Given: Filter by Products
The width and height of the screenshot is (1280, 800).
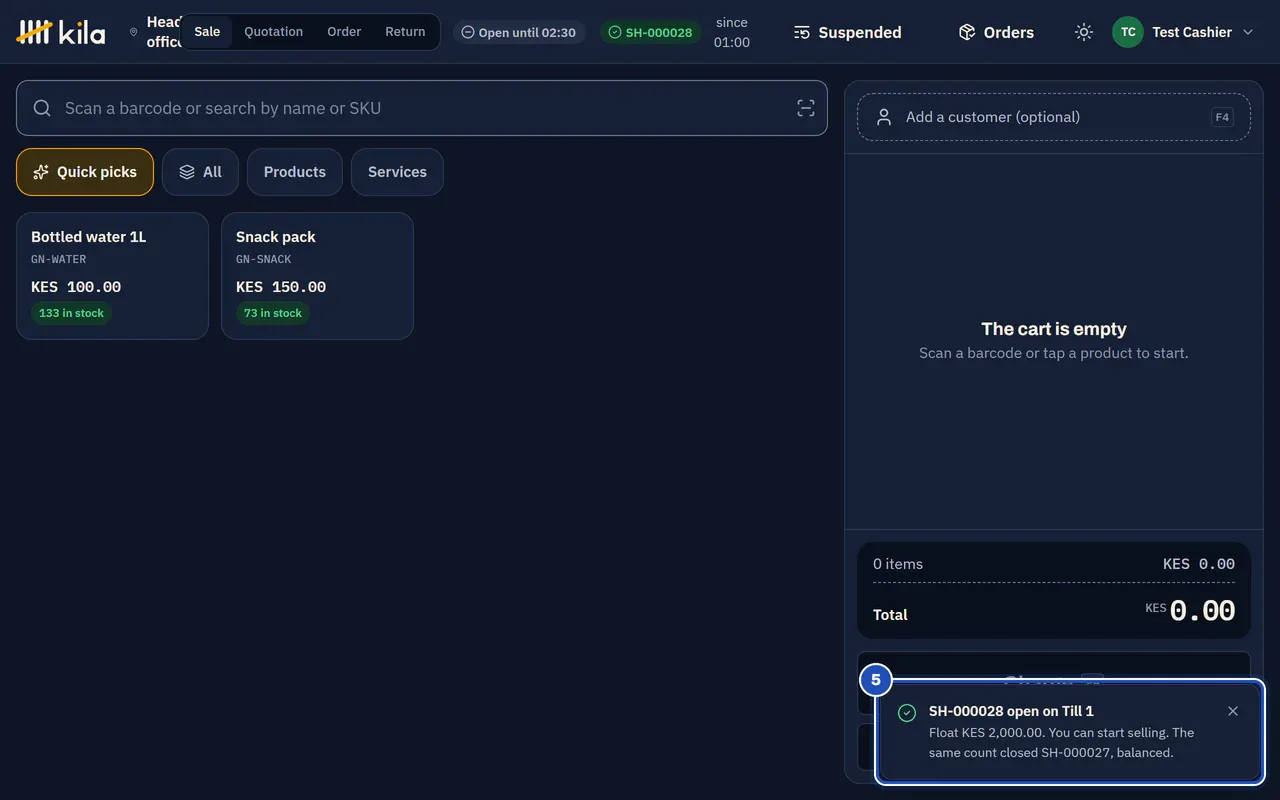Looking at the screenshot, I should [295, 172].
